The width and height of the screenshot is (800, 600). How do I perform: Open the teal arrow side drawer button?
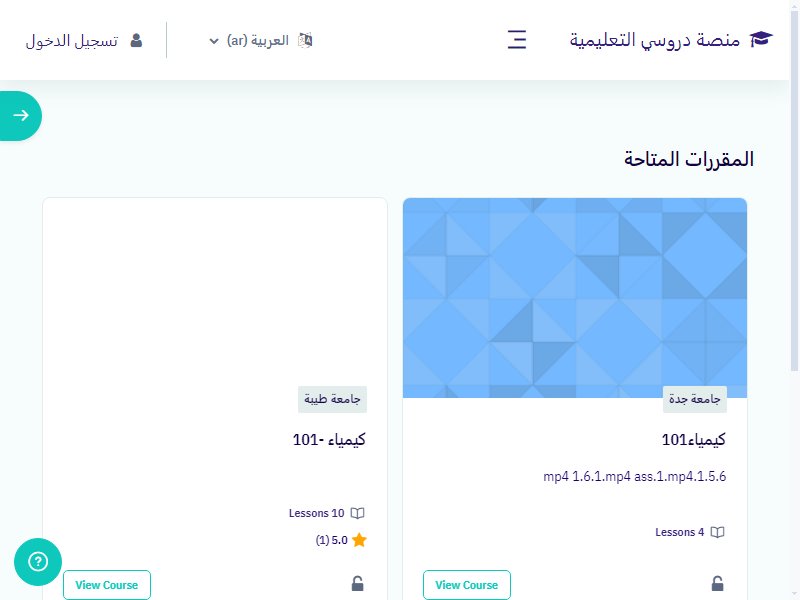point(20,116)
